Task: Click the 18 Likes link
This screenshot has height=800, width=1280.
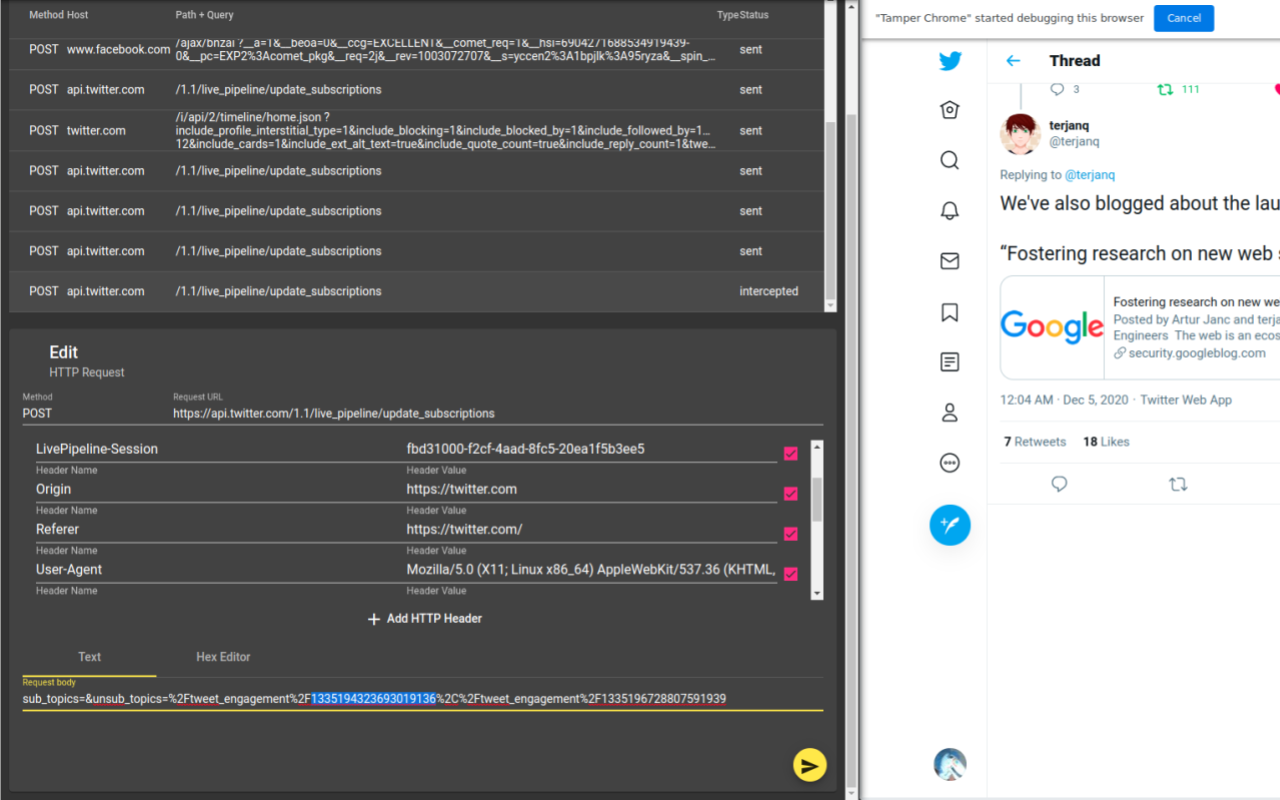Action: (x=1106, y=442)
